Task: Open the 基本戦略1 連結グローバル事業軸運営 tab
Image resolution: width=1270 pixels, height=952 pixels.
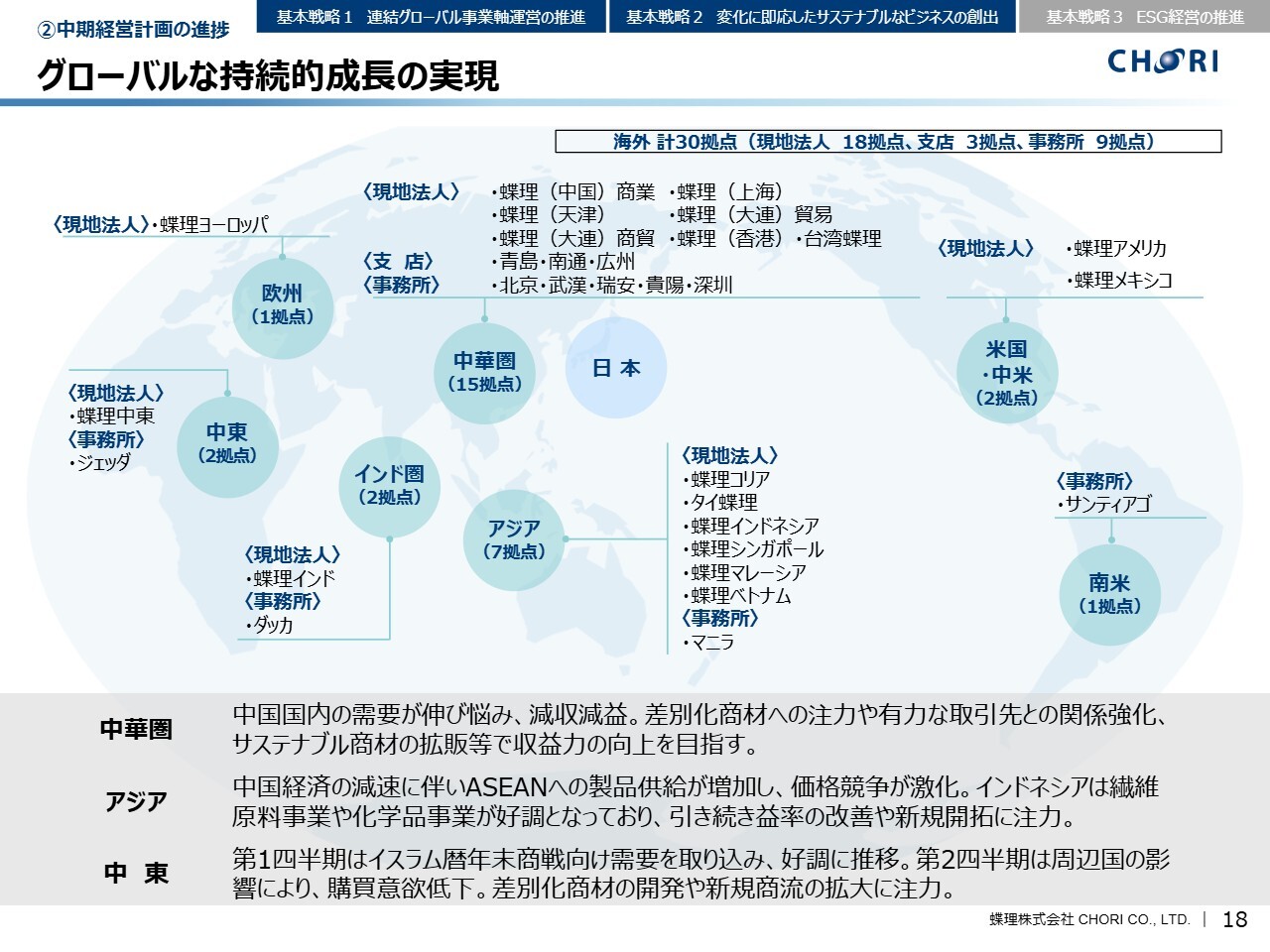Action: 431,17
